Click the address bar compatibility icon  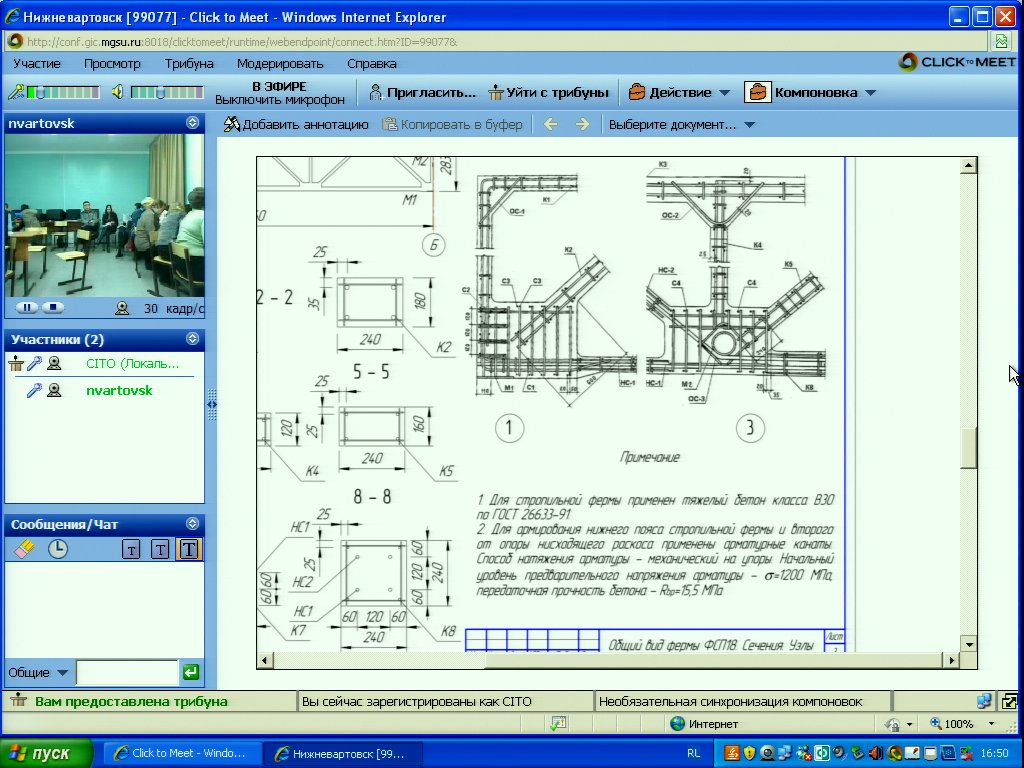[1001, 42]
